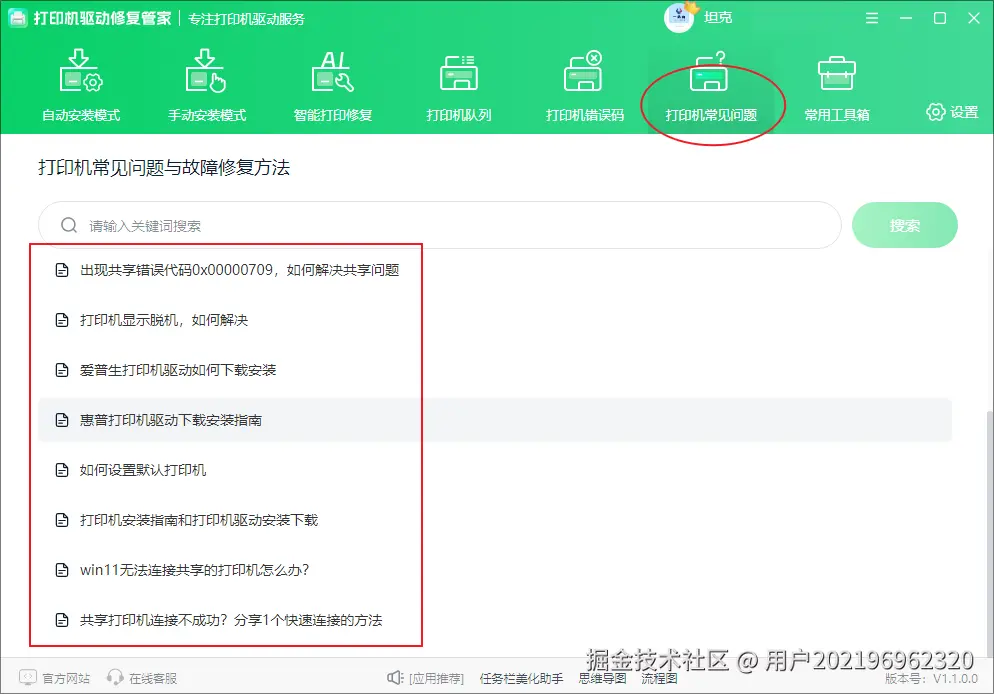Image resolution: width=994 pixels, height=694 pixels.
Task: Open 自动安装模式 (auto install mode)
Action: point(81,86)
